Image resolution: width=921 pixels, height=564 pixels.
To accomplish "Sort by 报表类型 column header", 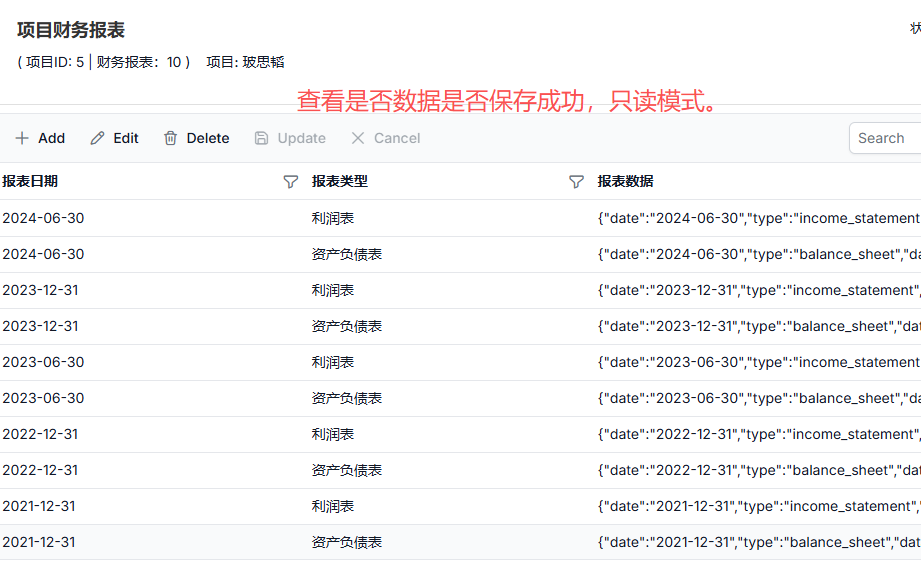I will pos(340,181).
